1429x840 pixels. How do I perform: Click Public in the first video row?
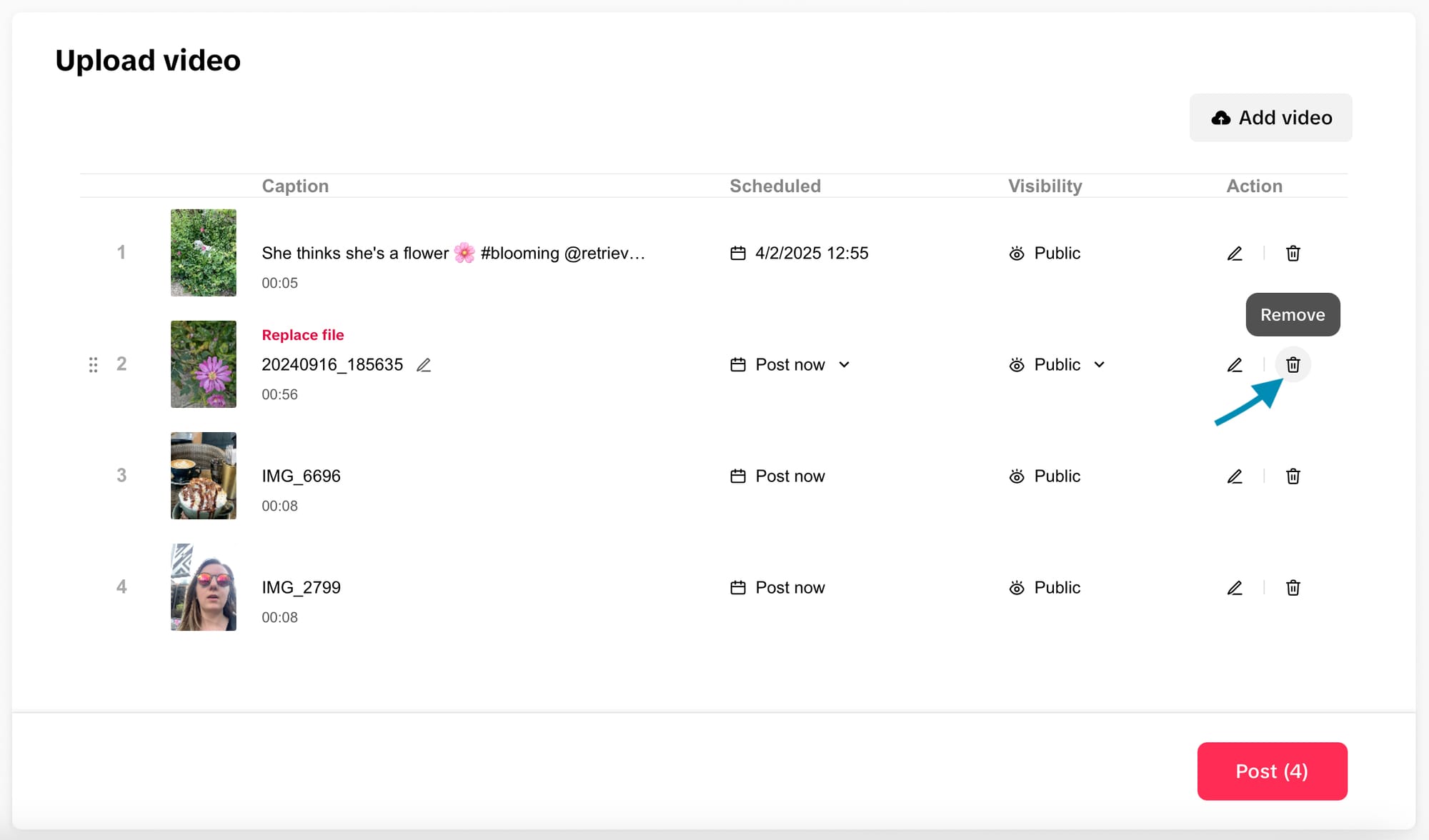tap(1057, 254)
